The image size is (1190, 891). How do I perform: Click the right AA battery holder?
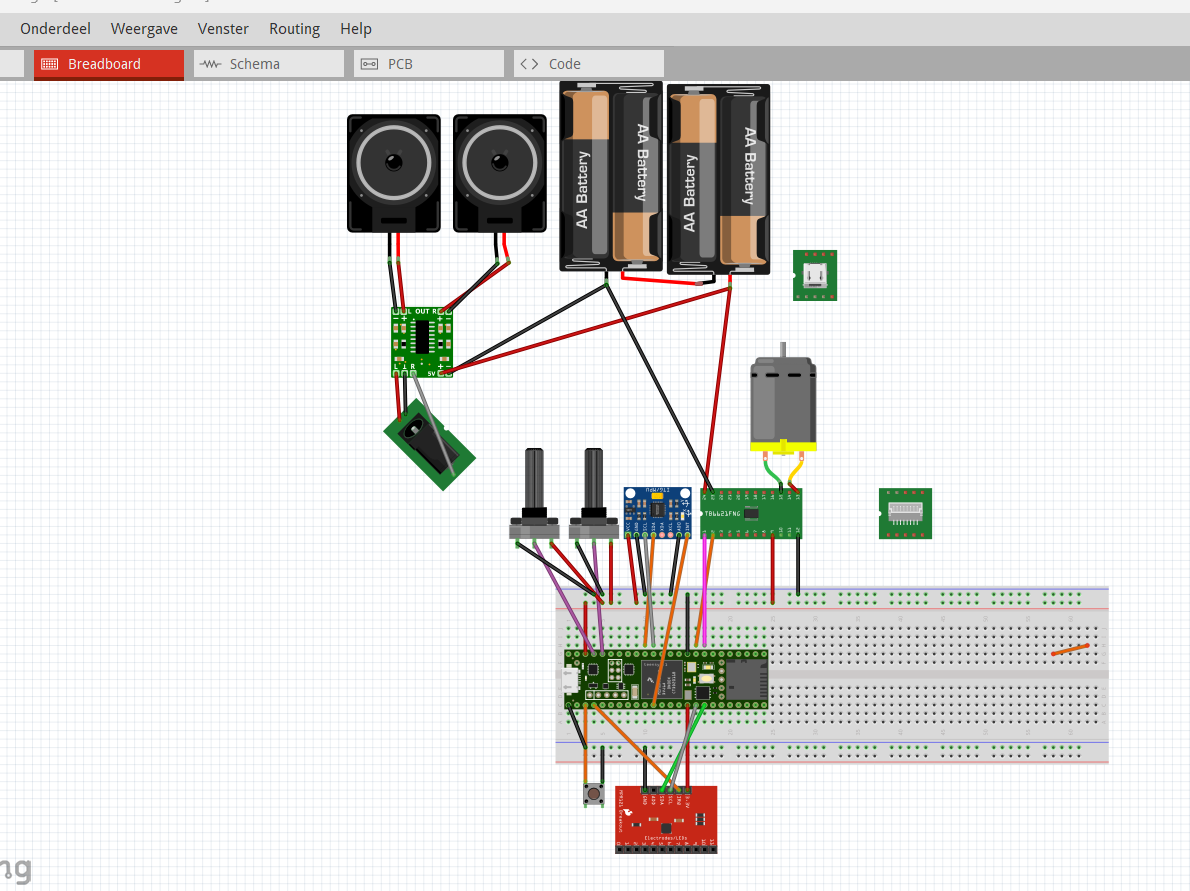click(718, 179)
